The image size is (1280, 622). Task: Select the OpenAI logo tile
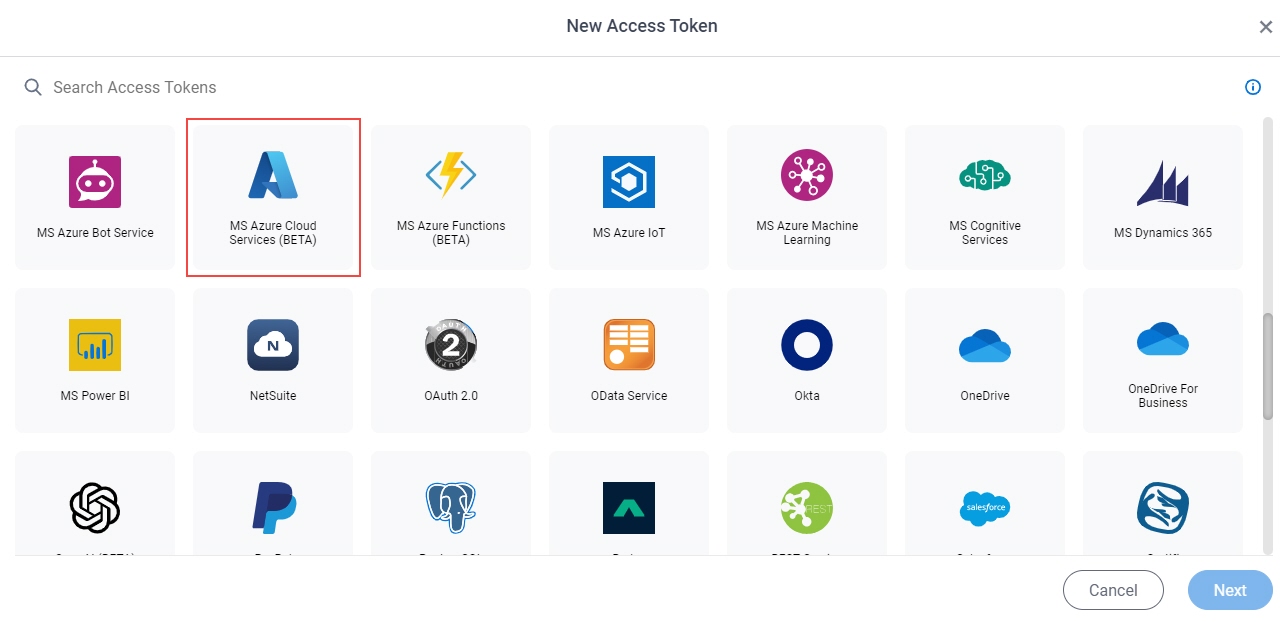click(x=95, y=503)
